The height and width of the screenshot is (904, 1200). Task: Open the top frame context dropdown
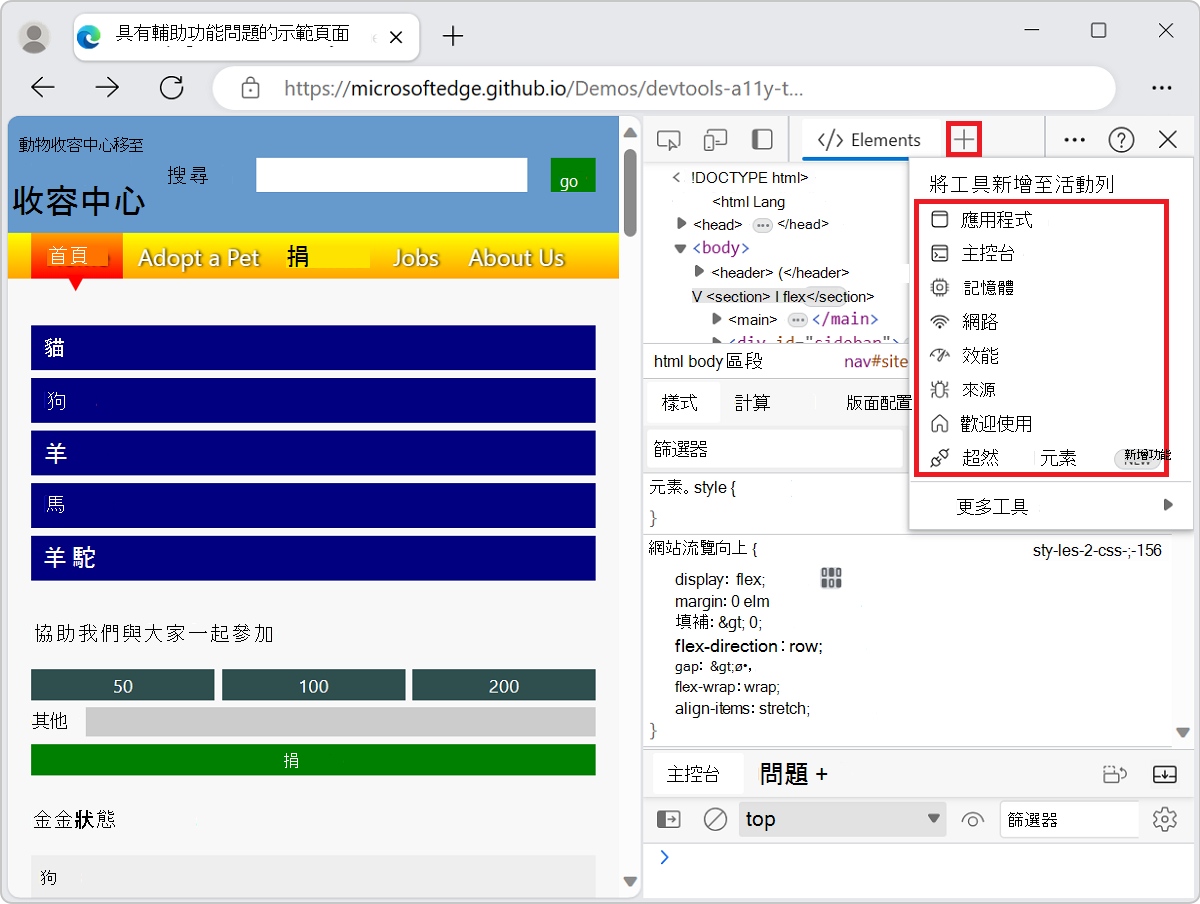click(842, 819)
